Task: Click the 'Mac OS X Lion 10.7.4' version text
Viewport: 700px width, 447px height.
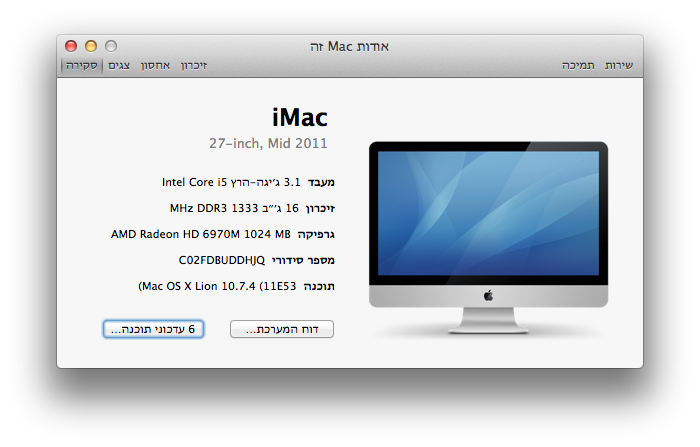Action: pyautogui.click(x=198, y=286)
